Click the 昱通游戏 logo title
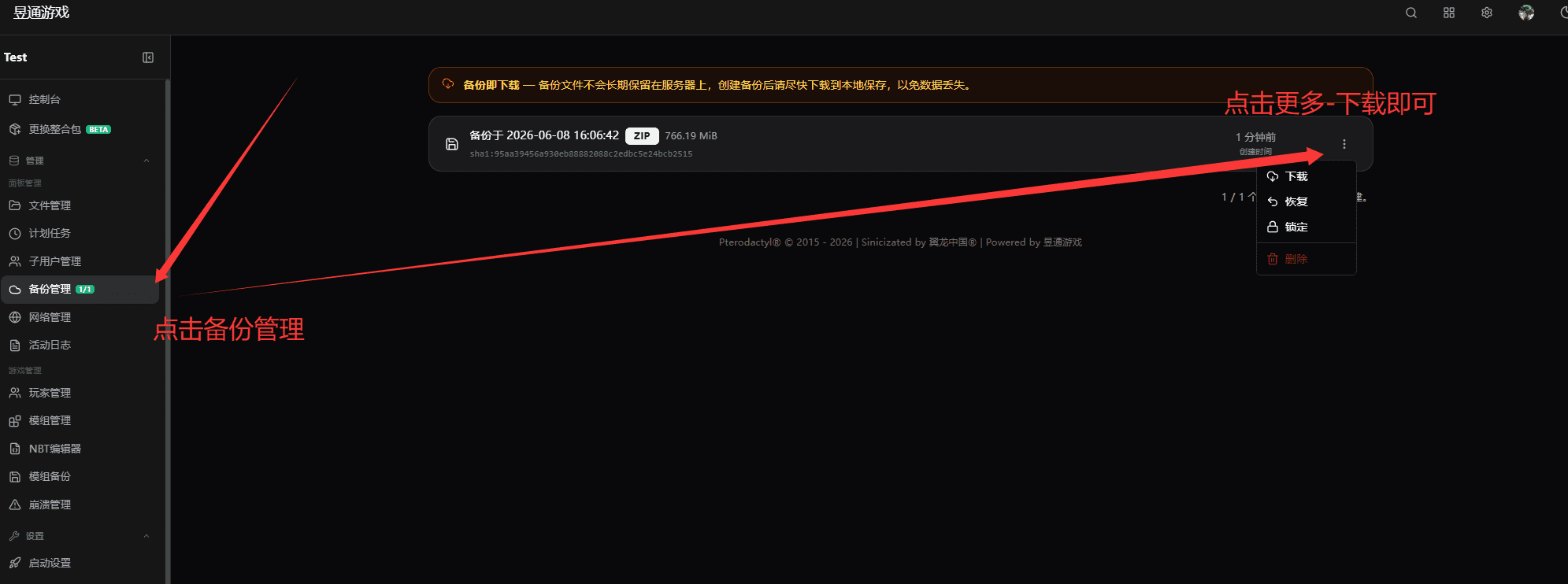Viewport: 1568px width, 584px height. [41, 13]
